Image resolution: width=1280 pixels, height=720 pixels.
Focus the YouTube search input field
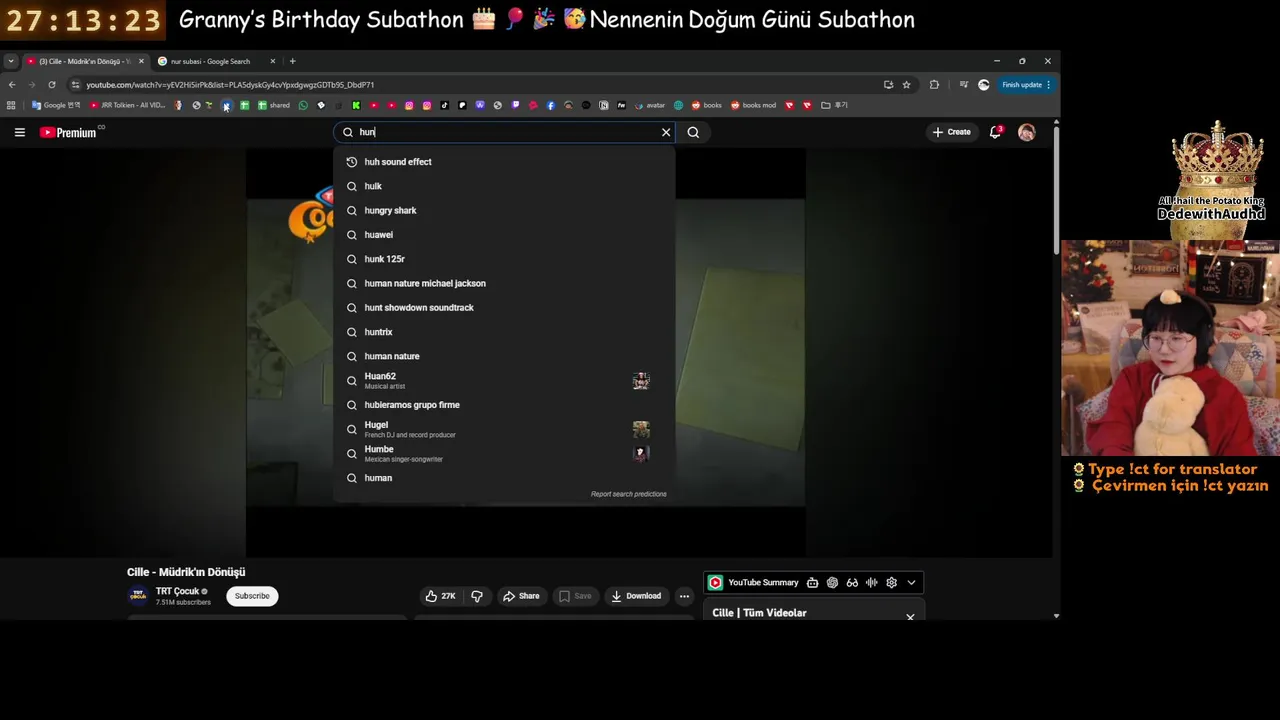click(x=505, y=132)
